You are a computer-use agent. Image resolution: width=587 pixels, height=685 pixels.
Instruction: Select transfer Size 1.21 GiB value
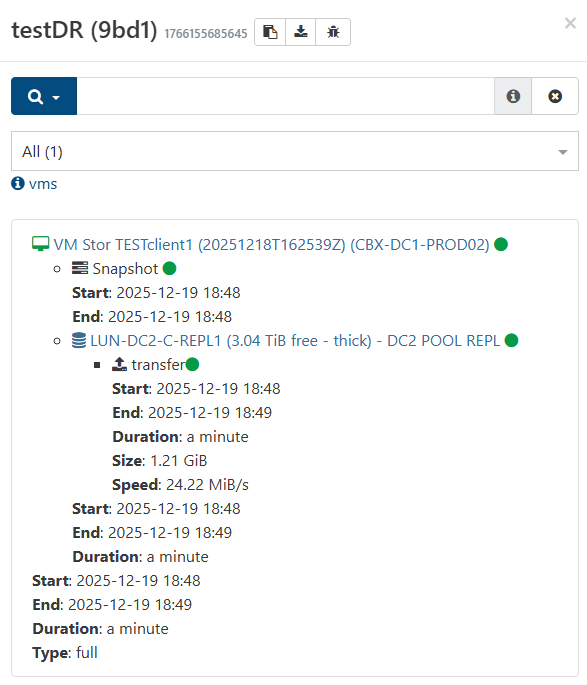pos(179,461)
